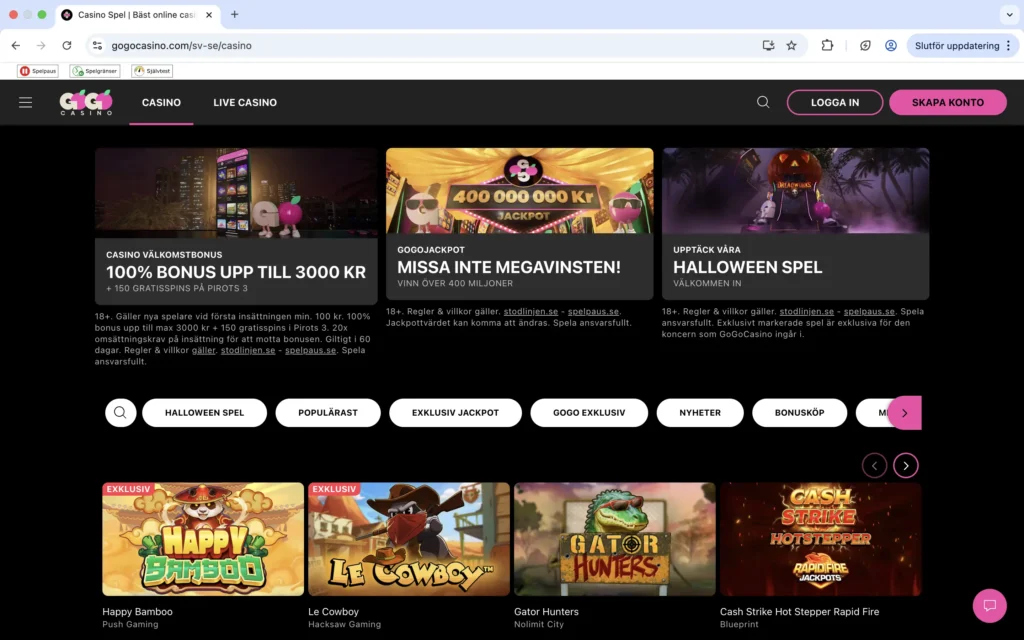Advance the game carousel with the right arrow
This screenshot has width=1024, height=640.
tap(906, 465)
